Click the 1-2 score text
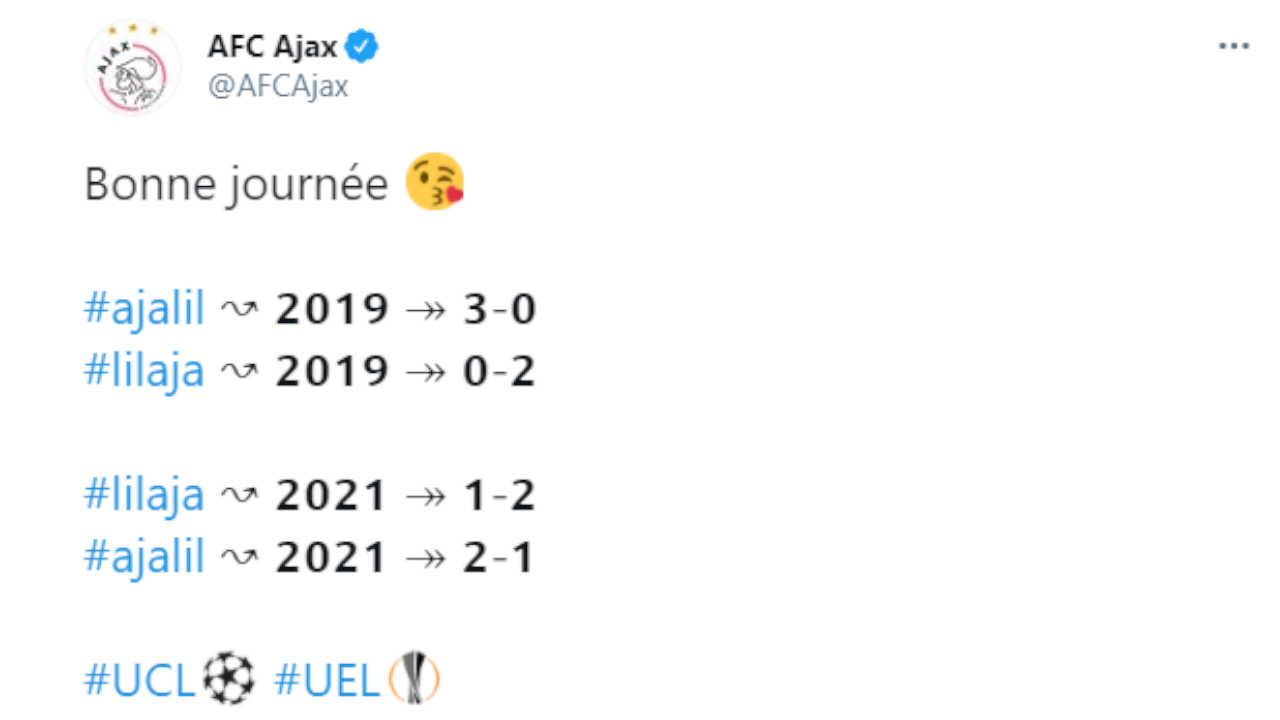Image resolution: width=1280 pixels, height=720 pixels. 500,495
